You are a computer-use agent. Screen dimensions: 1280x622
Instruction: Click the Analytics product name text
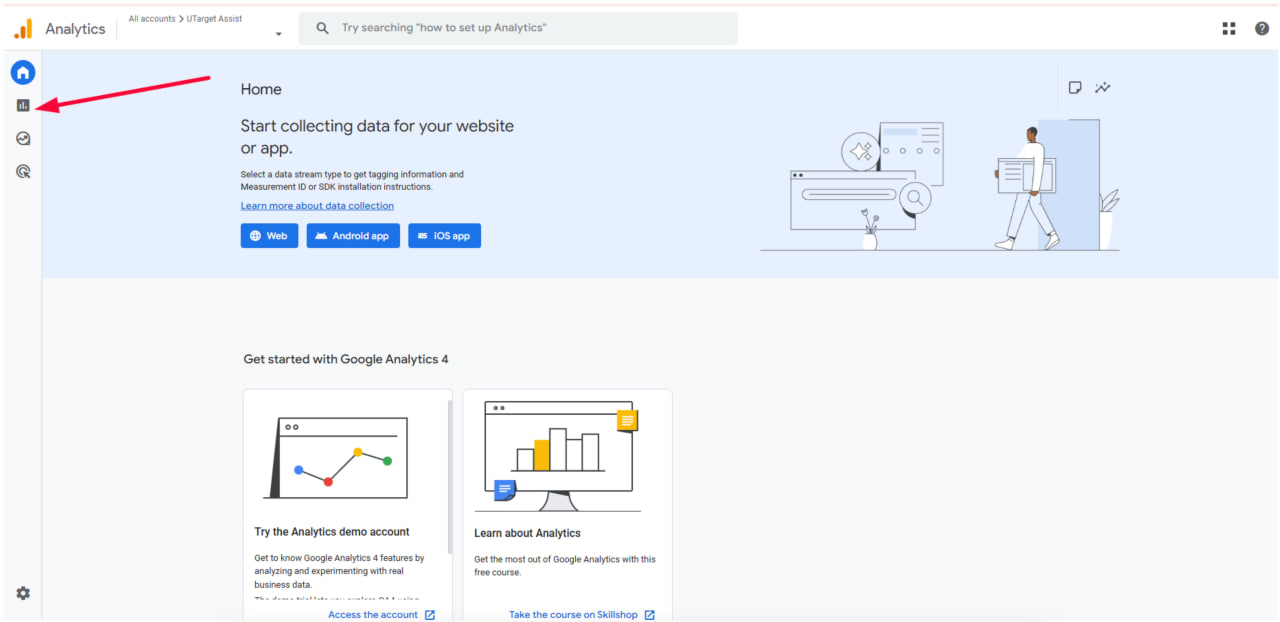click(75, 29)
